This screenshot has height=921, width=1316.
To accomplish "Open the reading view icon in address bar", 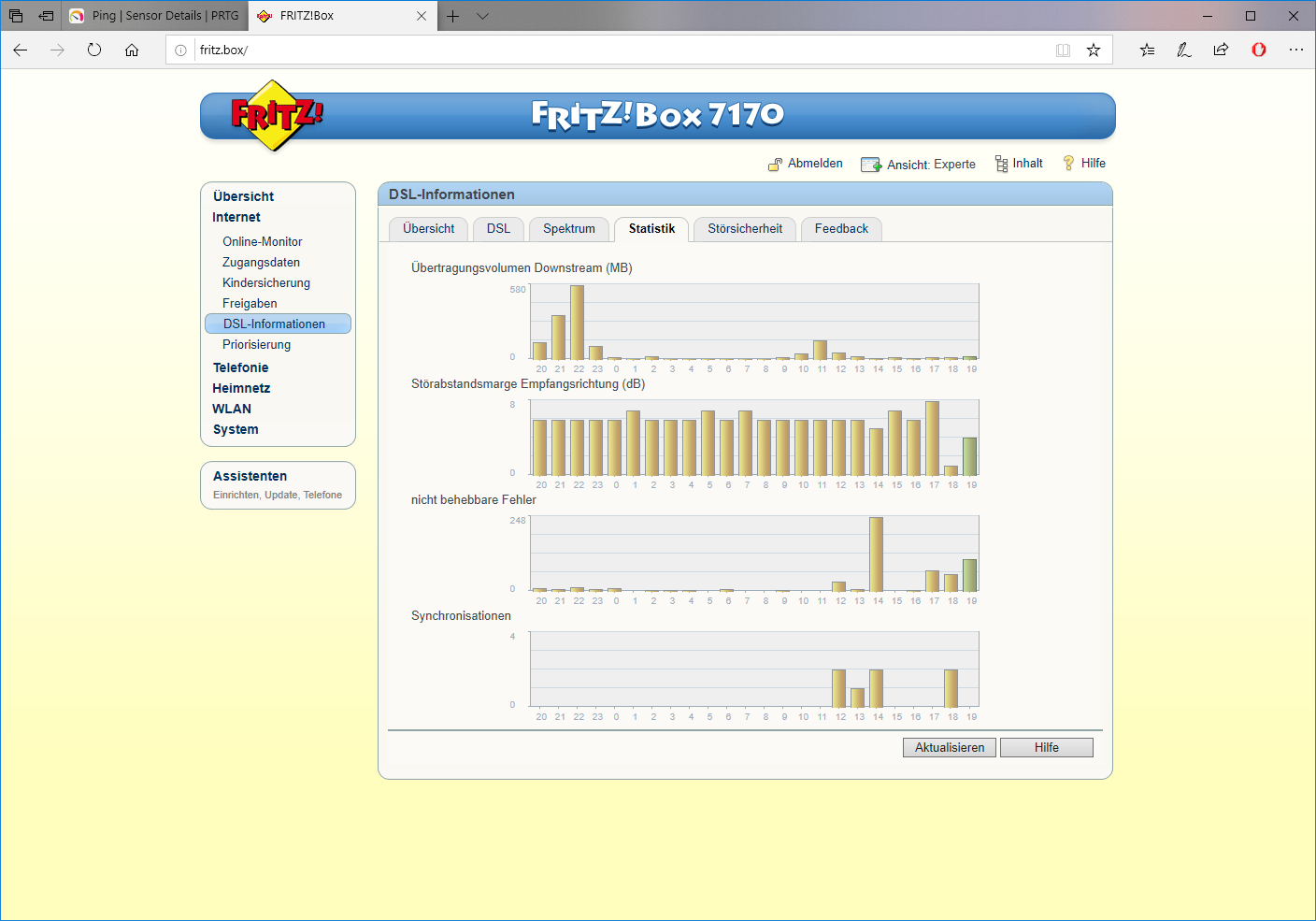I will [x=1063, y=50].
